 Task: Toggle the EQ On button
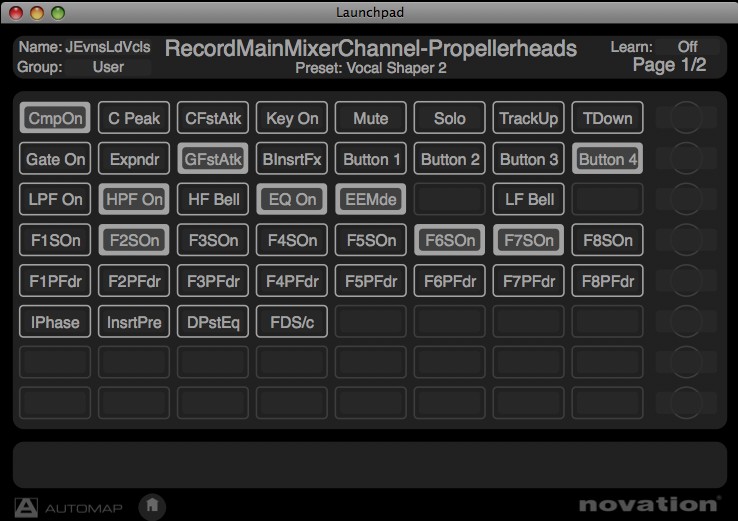pos(292,199)
